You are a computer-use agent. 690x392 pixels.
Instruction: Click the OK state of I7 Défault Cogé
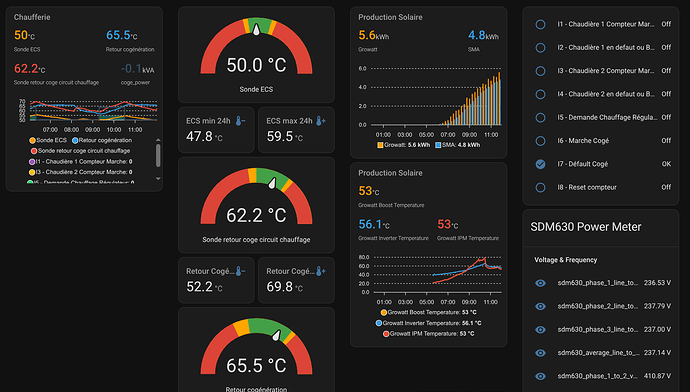click(667, 164)
